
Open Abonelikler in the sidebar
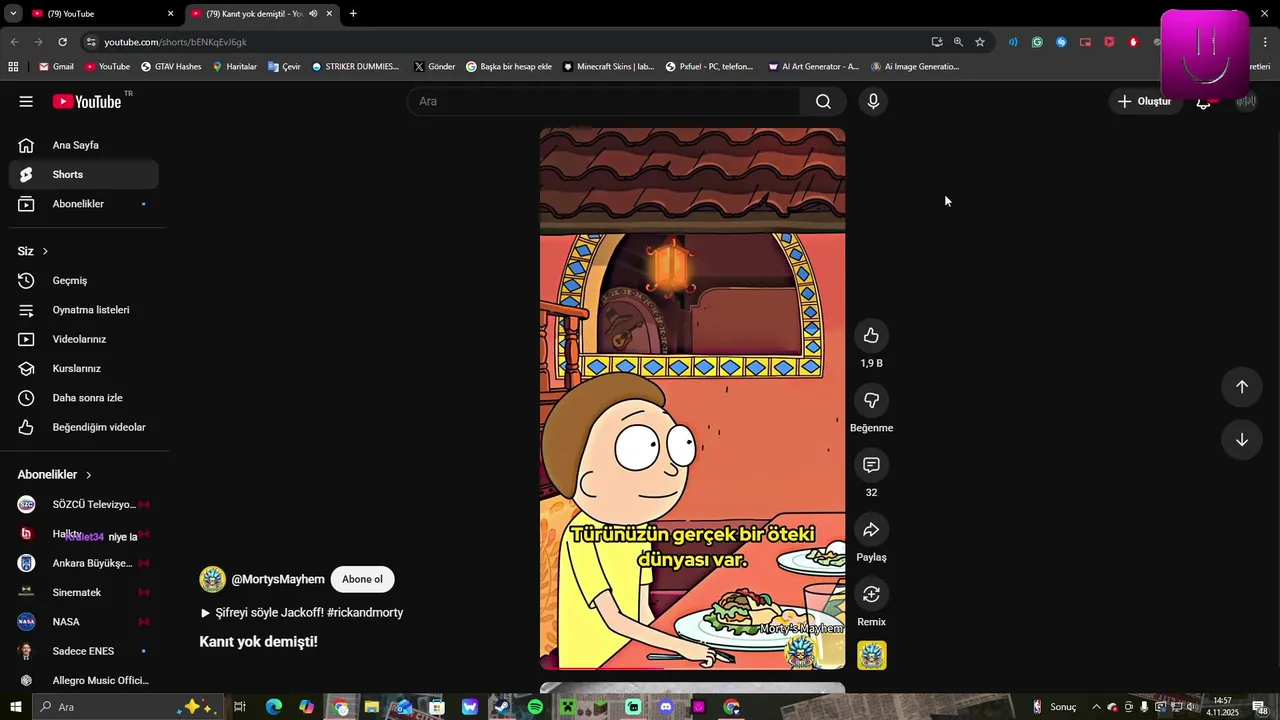(84, 204)
